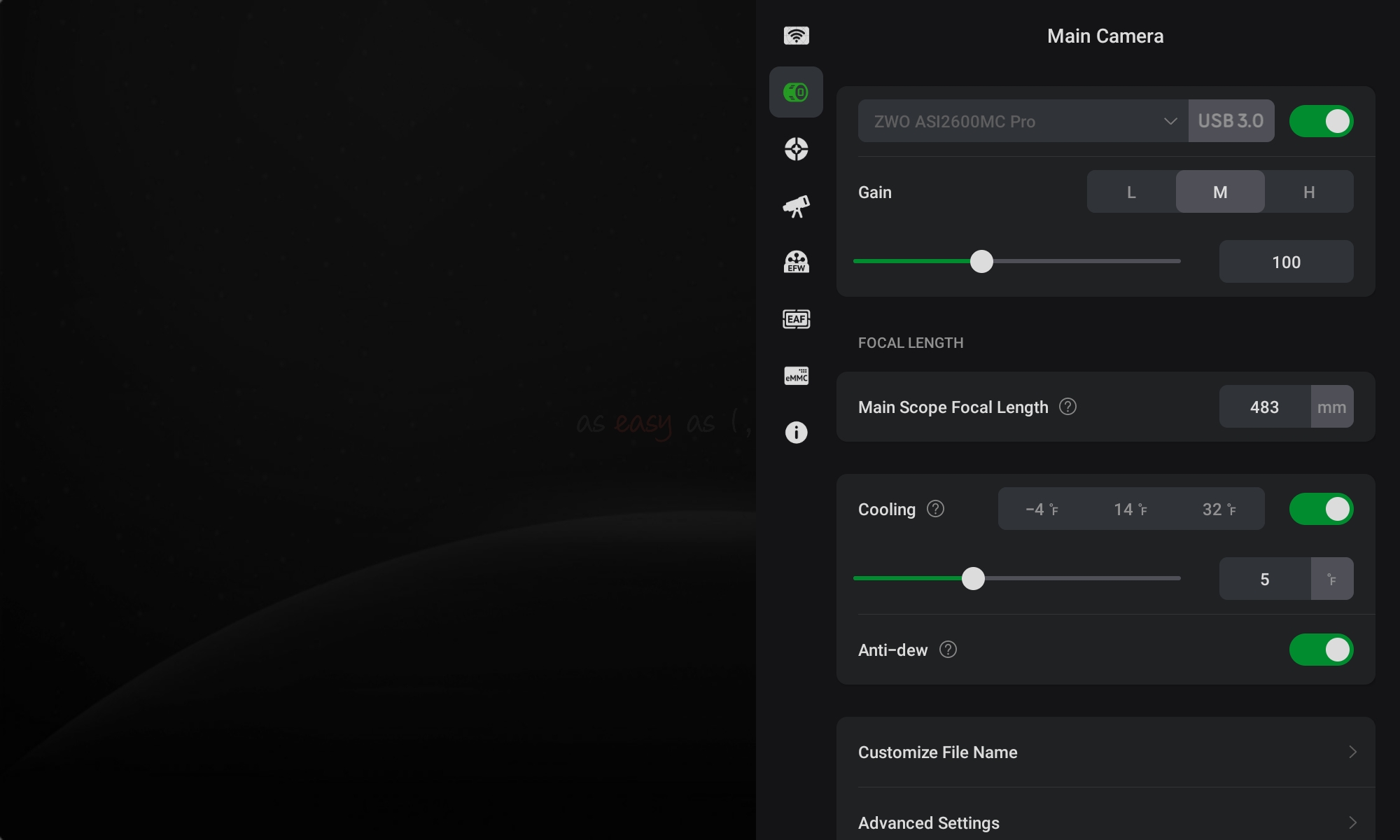1400x840 pixels.
Task: Choose the 32 °F cooling preset
Action: [x=1220, y=509]
